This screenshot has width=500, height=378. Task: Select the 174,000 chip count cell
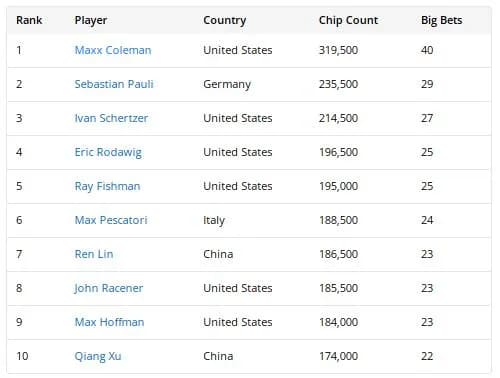click(338, 356)
